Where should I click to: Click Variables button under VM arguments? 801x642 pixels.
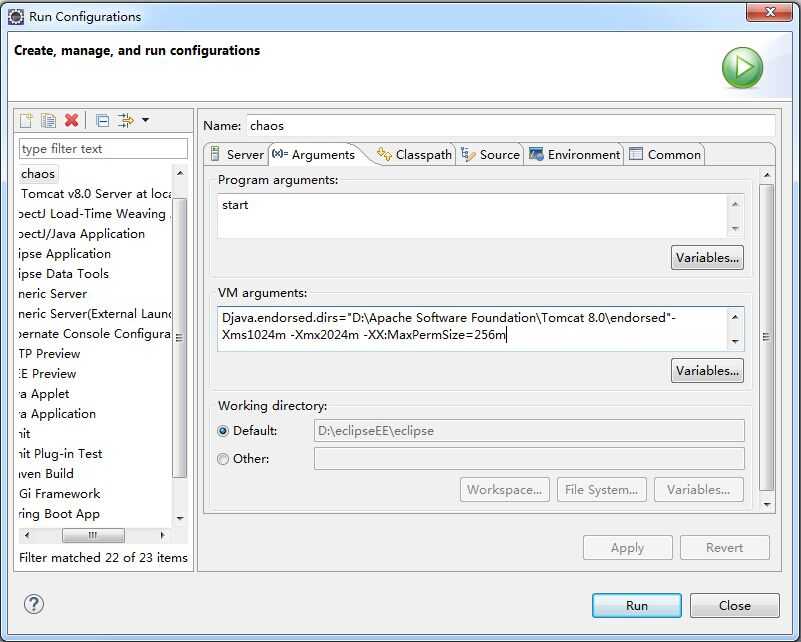click(707, 371)
